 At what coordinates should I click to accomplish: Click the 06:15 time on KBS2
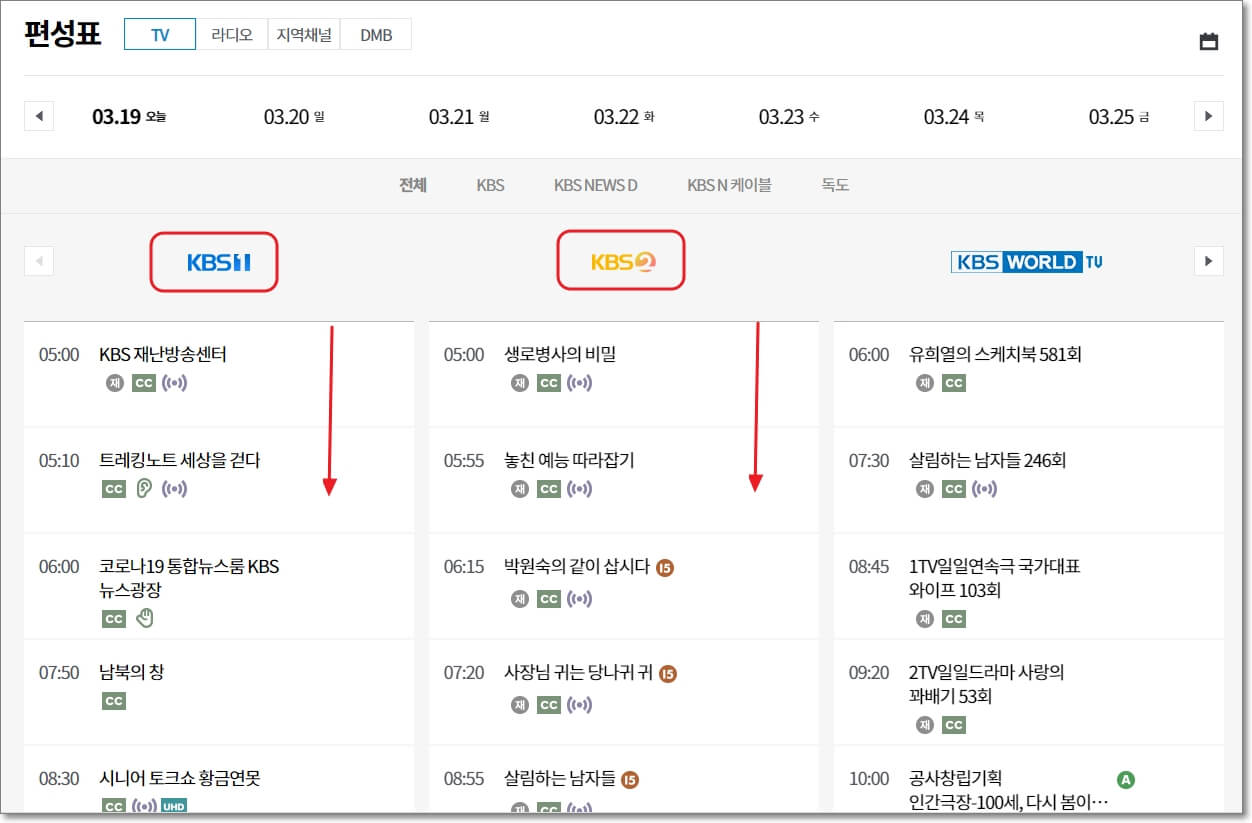pos(464,567)
